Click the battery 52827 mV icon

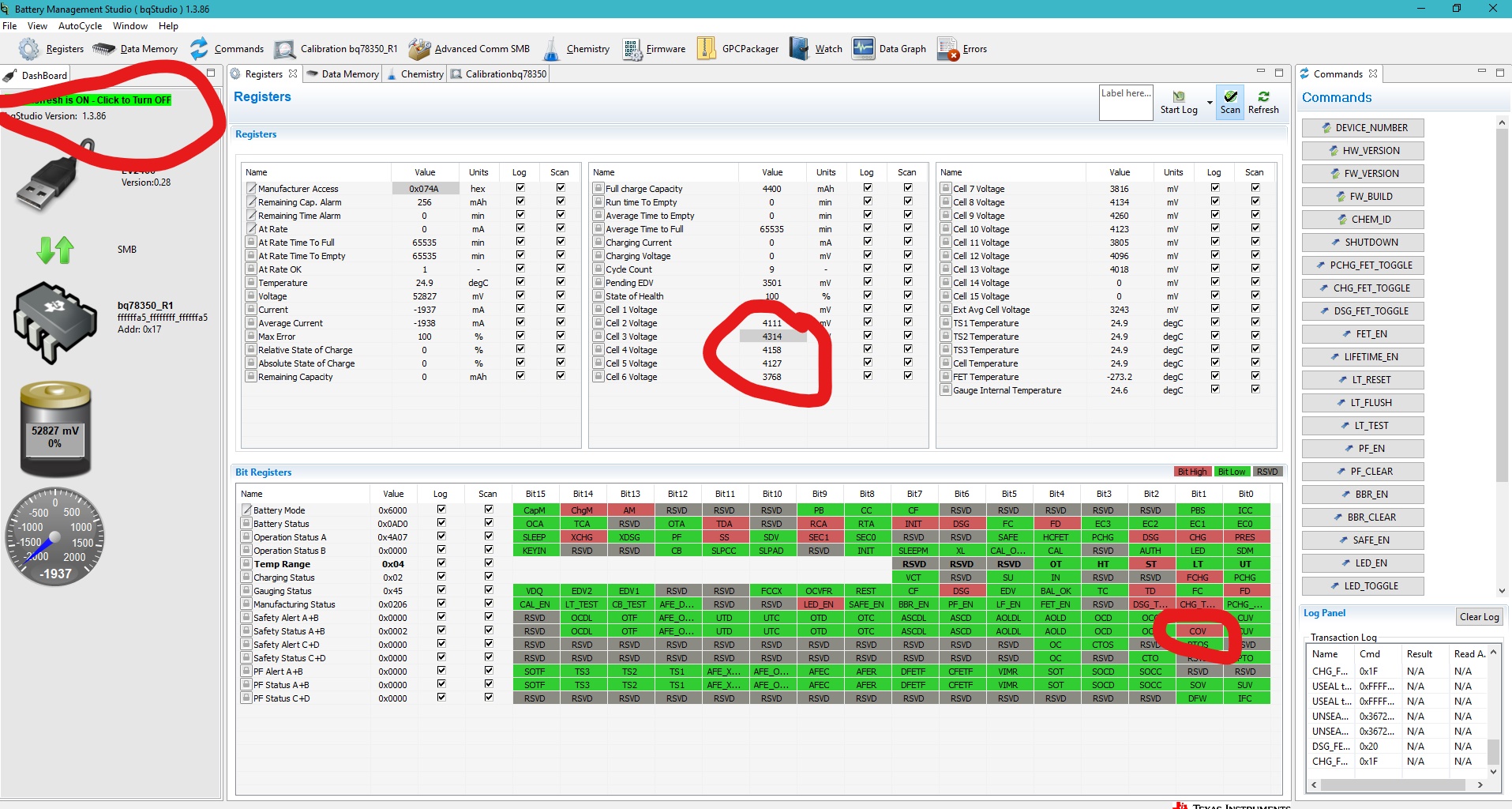coord(55,429)
